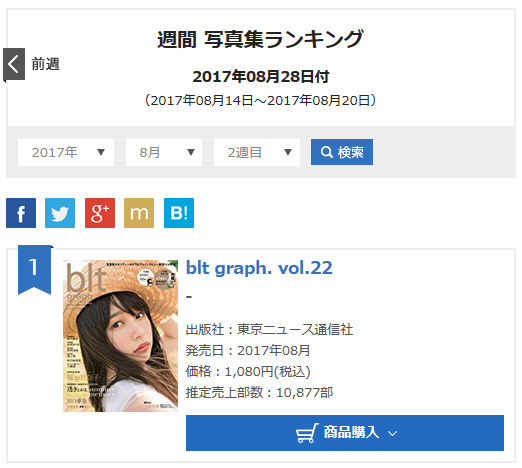
Task: Go to previous week with the back arrow
Action: click(14, 64)
